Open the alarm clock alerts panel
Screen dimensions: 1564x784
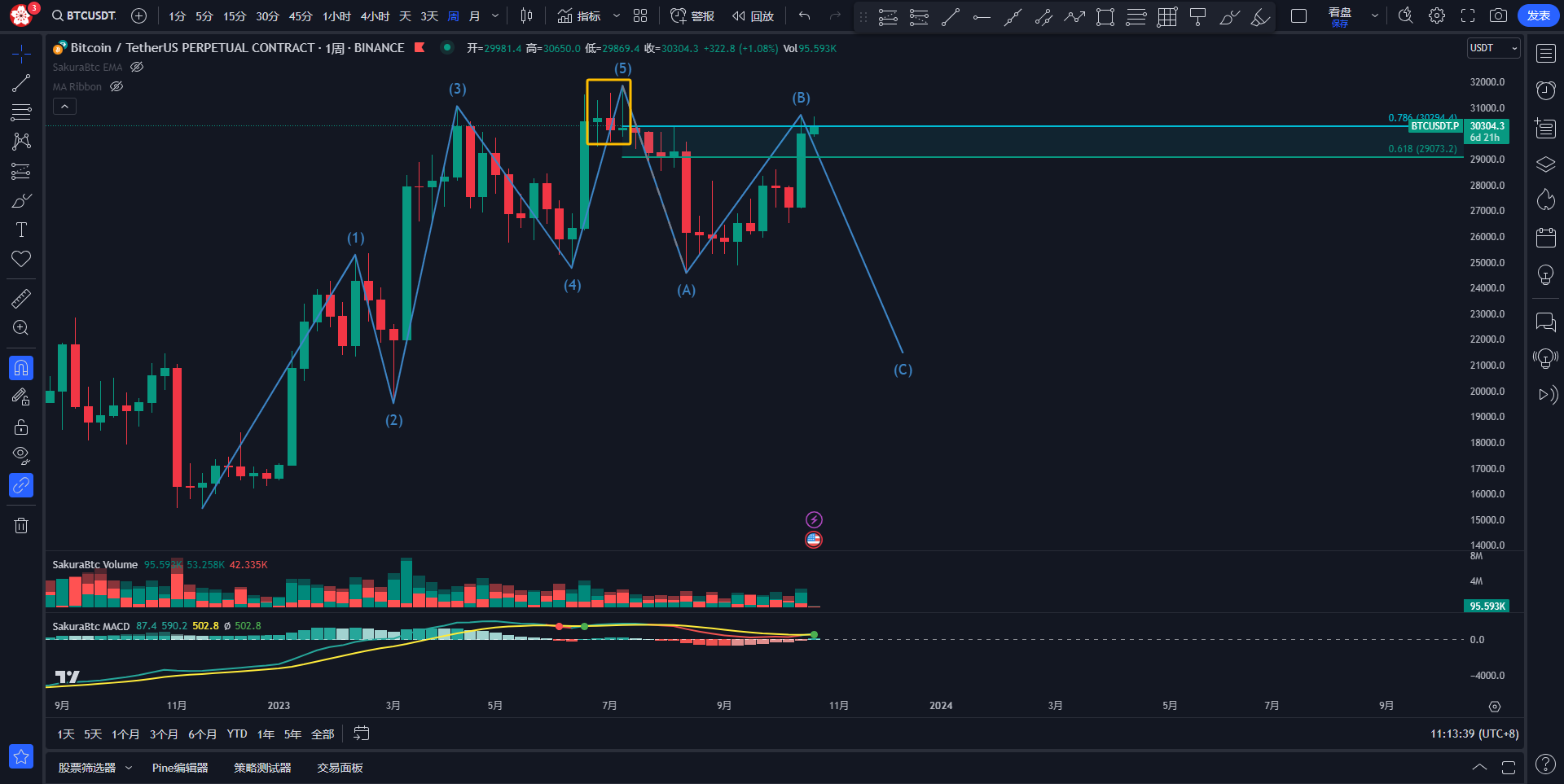click(x=1545, y=90)
